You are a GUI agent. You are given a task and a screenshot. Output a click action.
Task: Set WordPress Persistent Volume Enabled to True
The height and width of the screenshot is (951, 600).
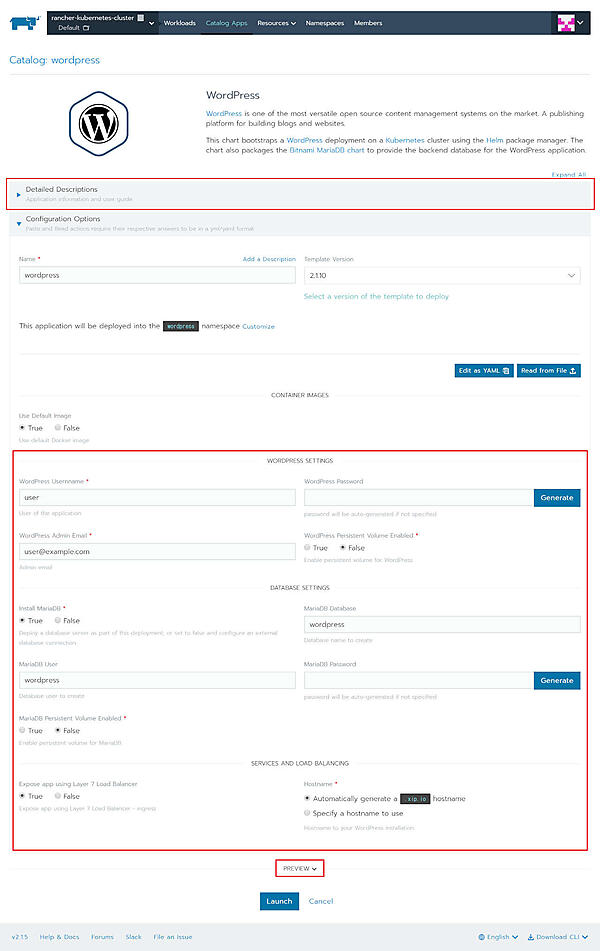(x=308, y=548)
